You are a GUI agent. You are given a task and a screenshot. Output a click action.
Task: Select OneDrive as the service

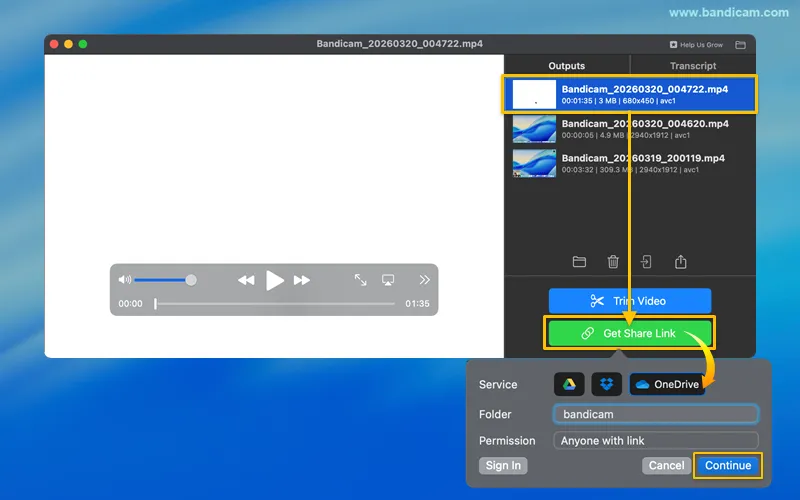point(667,384)
